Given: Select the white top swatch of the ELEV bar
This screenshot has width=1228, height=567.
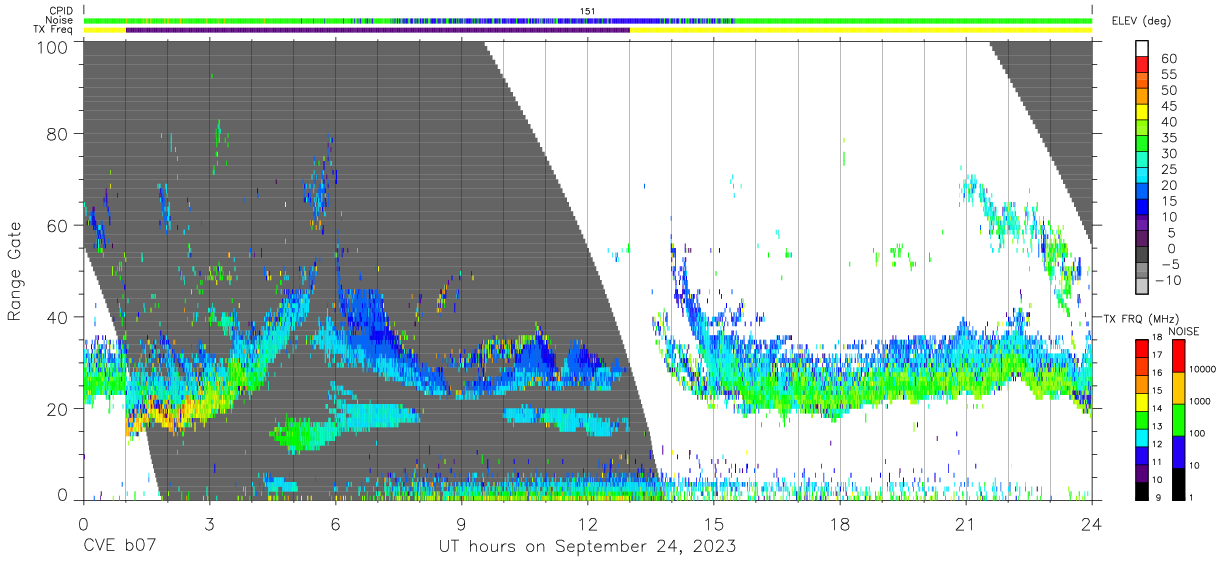Looking at the screenshot, I should (x=1142, y=48).
